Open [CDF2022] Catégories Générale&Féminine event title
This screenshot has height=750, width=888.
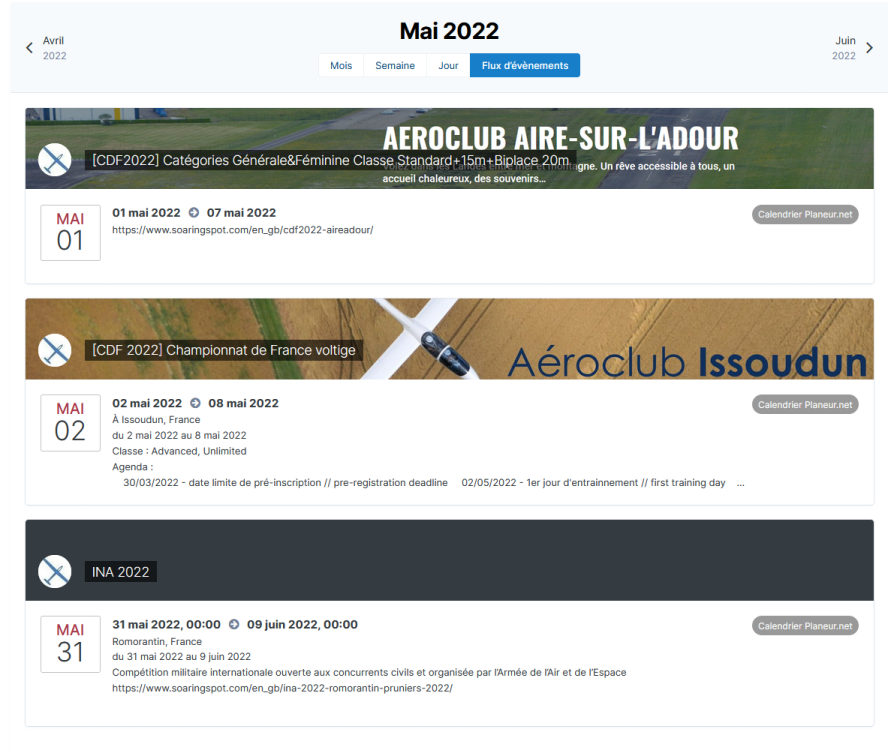coord(330,160)
